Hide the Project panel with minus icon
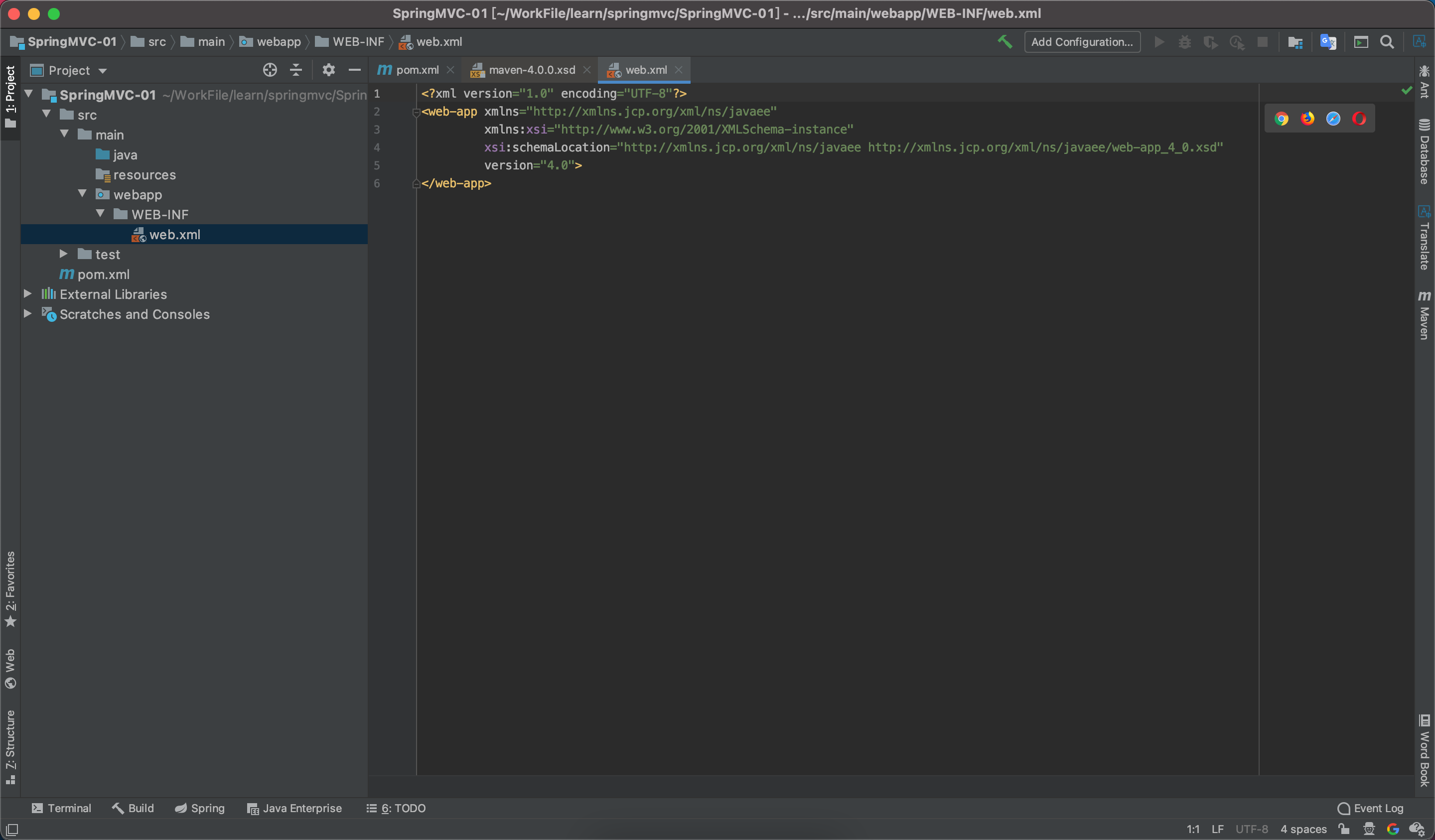The image size is (1435, 840). [x=354, y=70]
